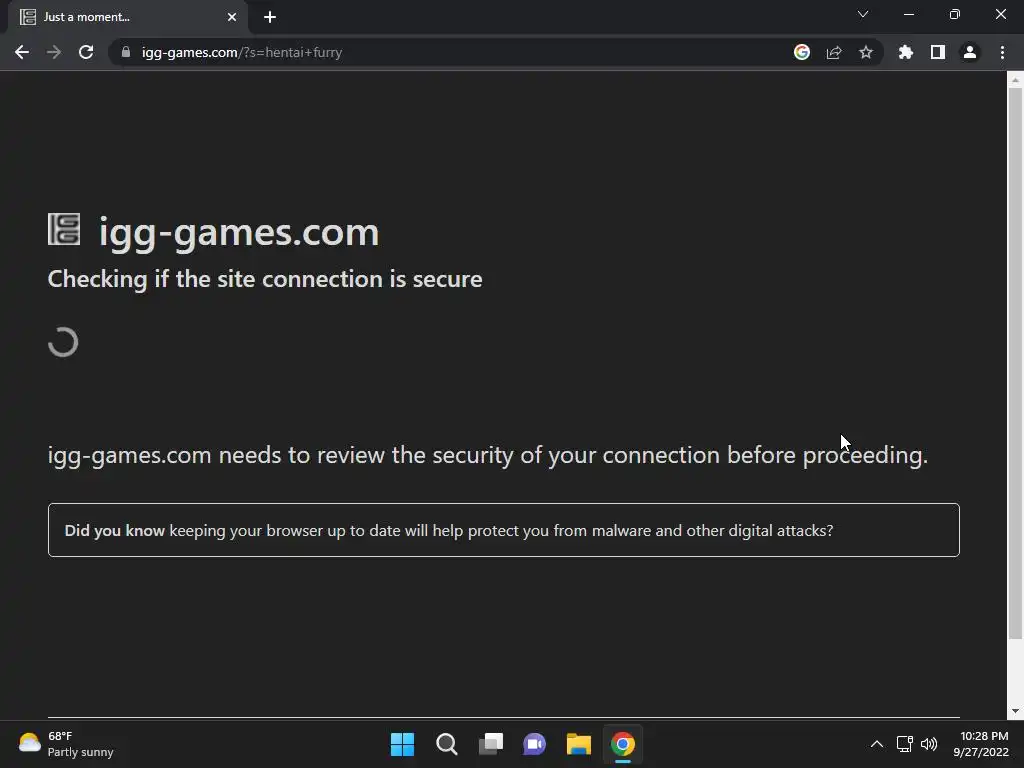Click the scrollbar down arrow

click(1015, 711)
